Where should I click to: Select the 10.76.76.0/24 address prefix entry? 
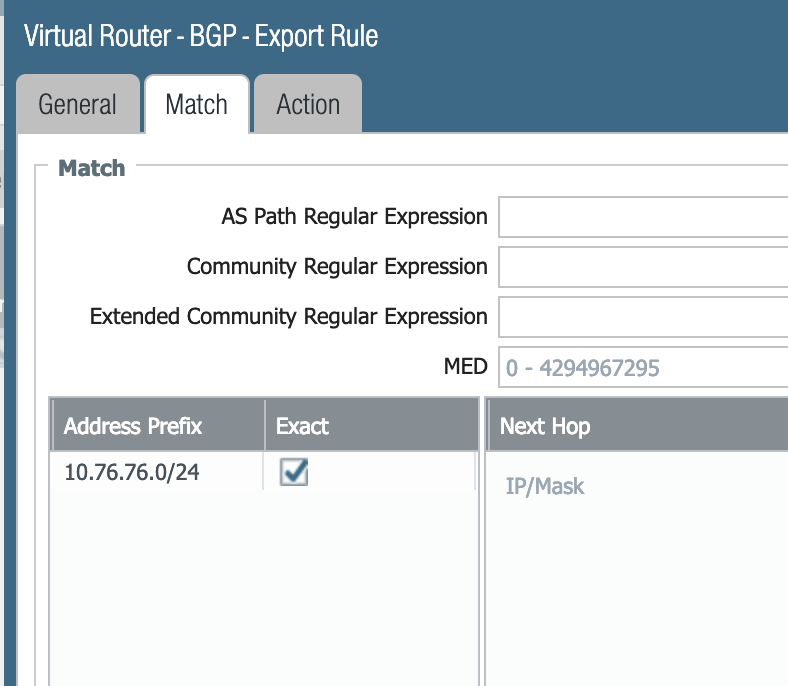point(132,472)
